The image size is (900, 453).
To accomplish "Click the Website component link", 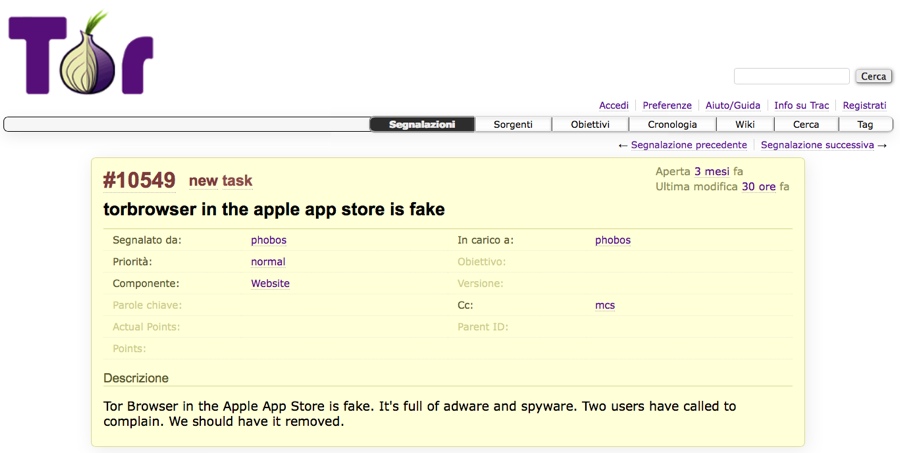I will click(270, 284).
